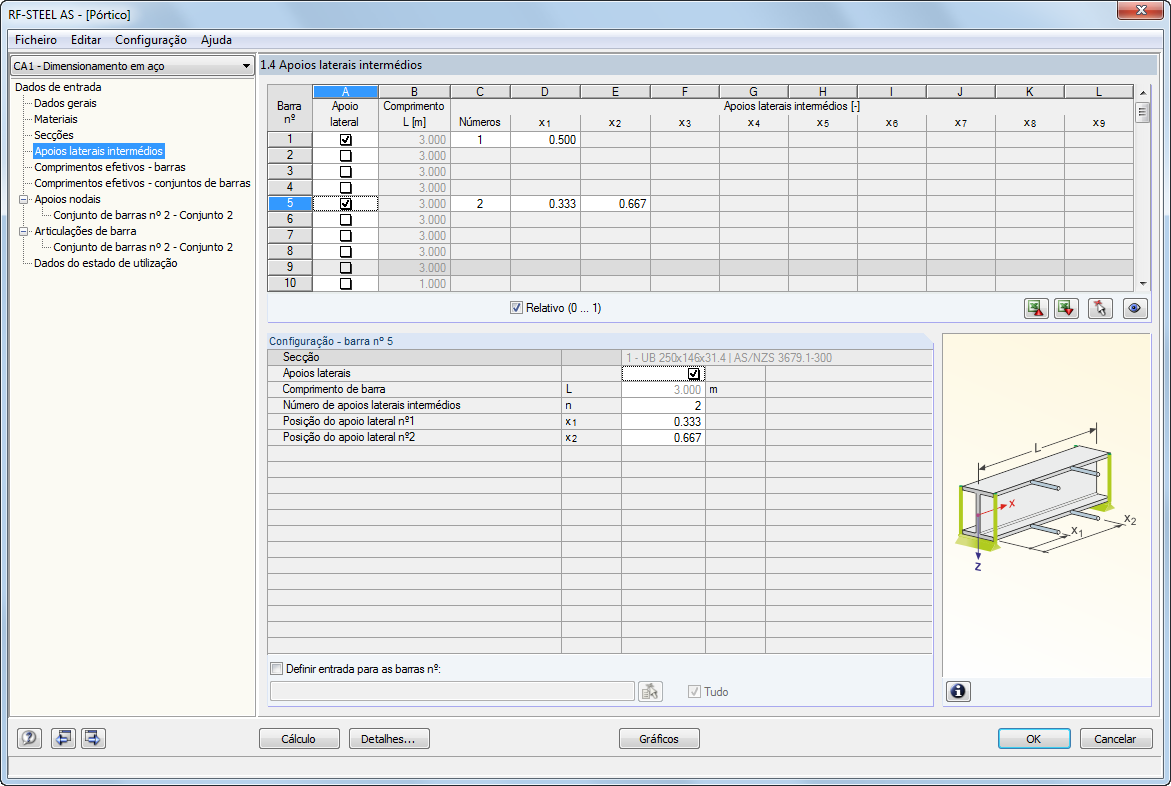Click the pick-bar-graphically icon beside the table

coord(1100,309)
